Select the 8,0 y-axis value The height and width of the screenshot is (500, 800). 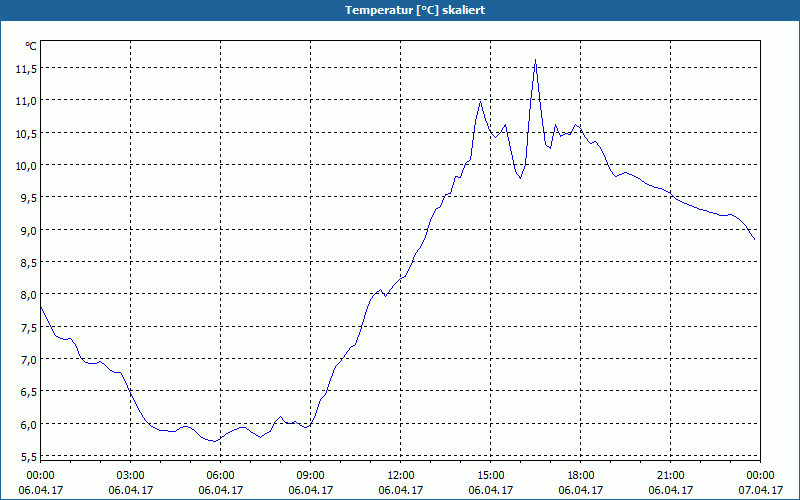pyautogui.click(x=28, y=295)
